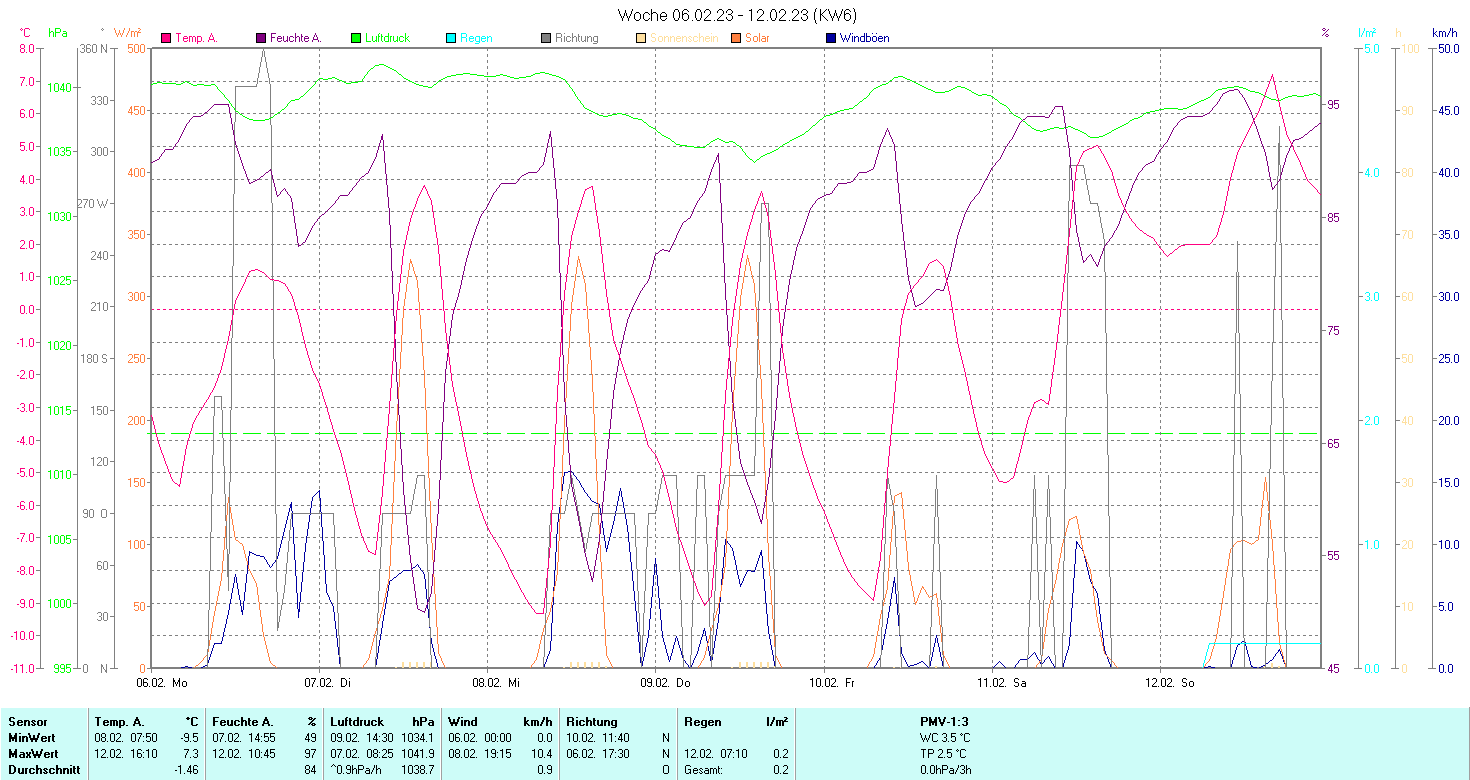
Task: Click the MinWert row label
Action: pyautogui.click(x=30, y=737)
